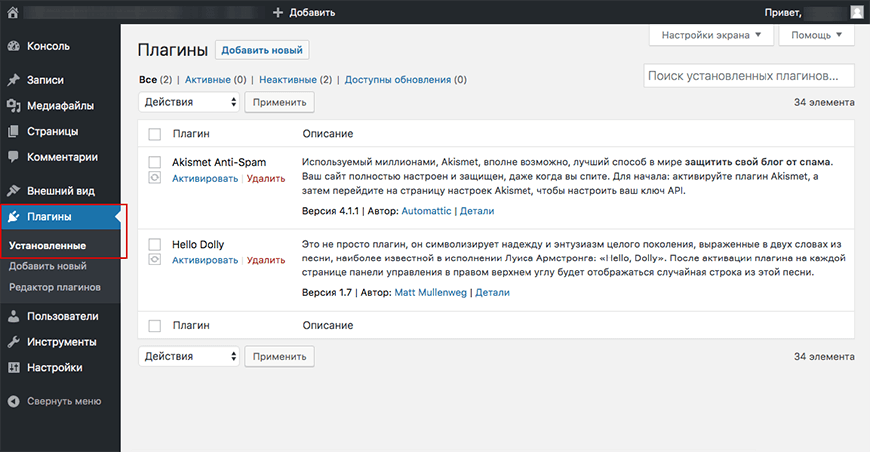
Task: Collapse the sidebar via Свернуть меню
Action: [64, 401]
